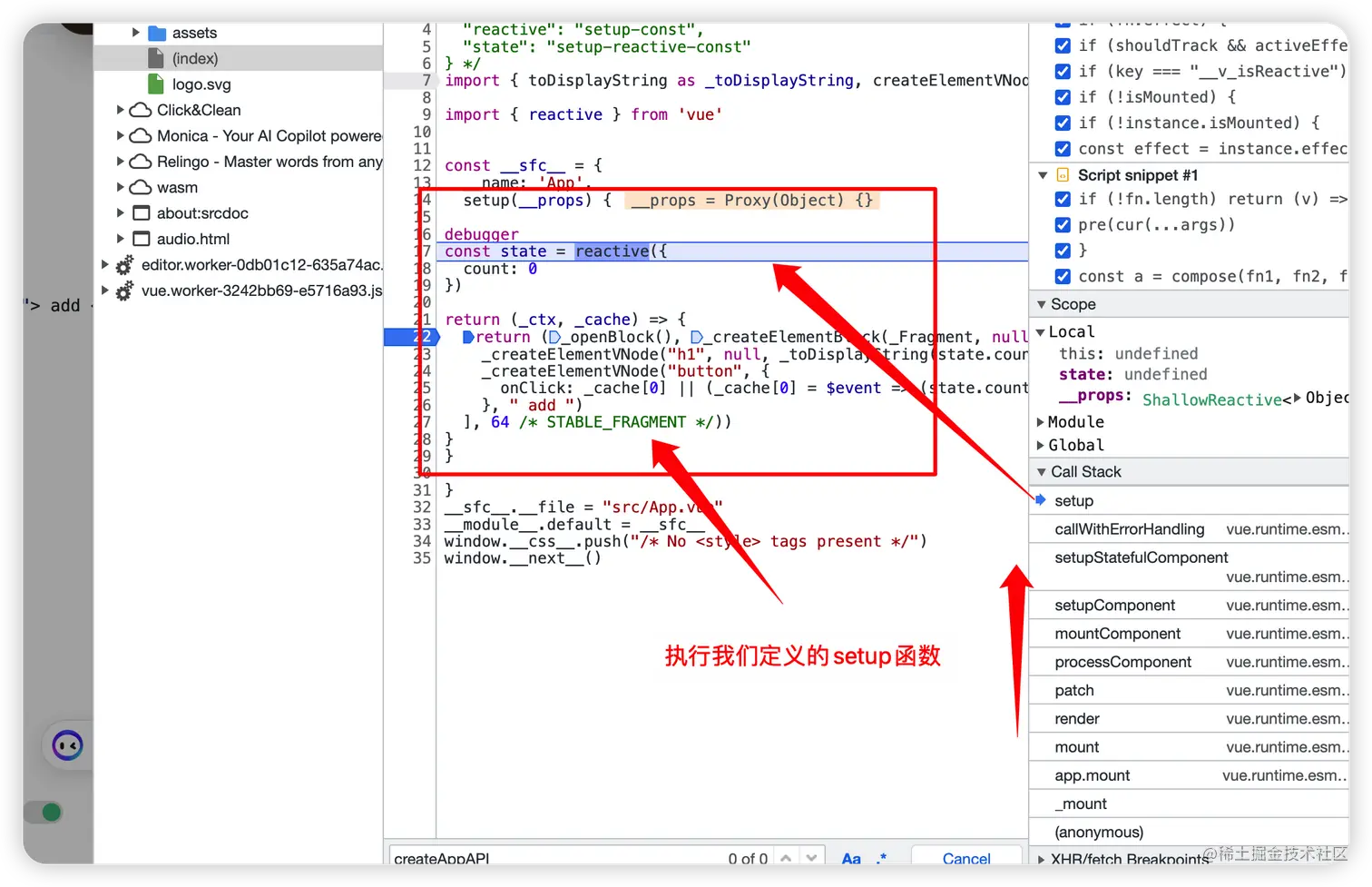
Task: Toggle breakpoint 'if (!isMounted) {'
Action: point(1063,97)
